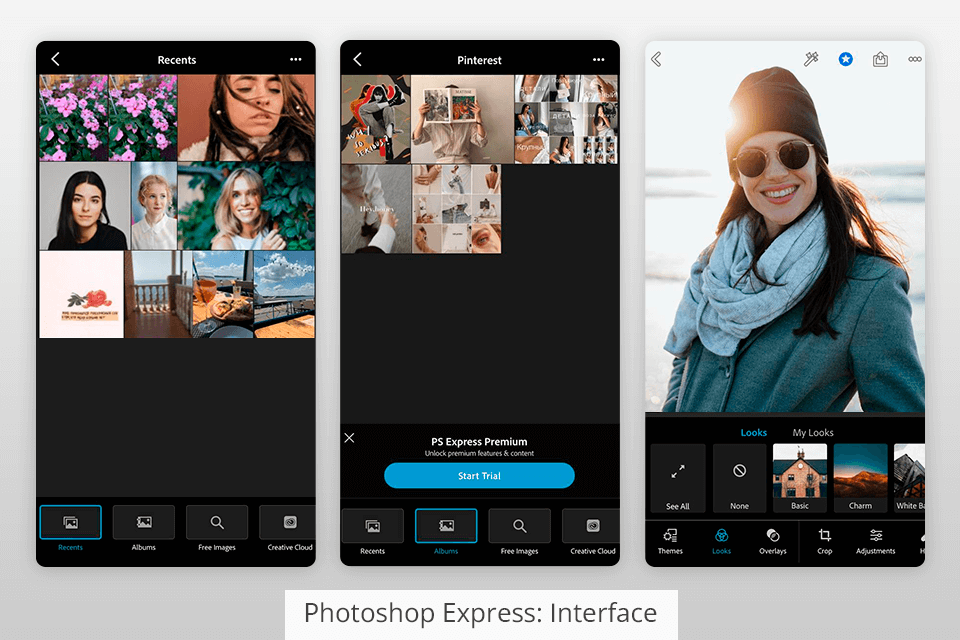This screenshot has width=960, height=640.
Task: Open the woman holding magazine photo
Action: pos(462,119)
